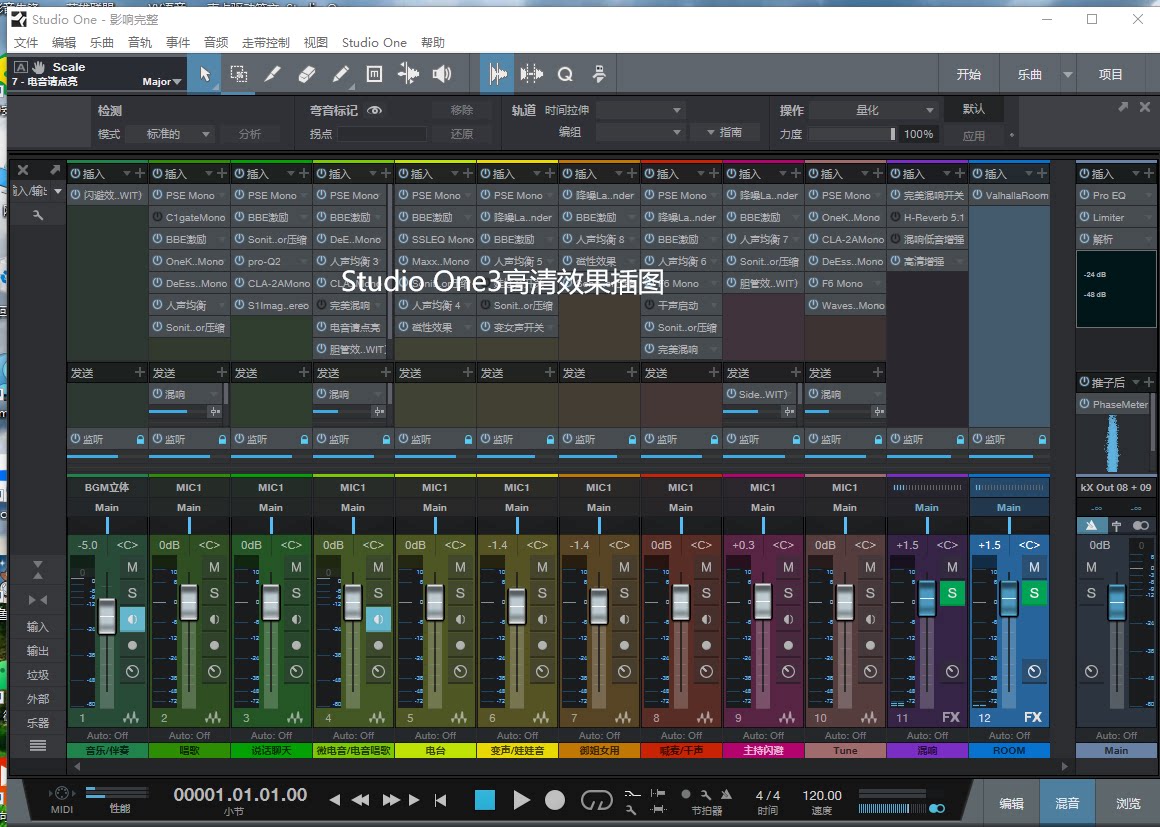Click the play button in transport
This screenshot has width=1160, height=827.
point(521,800)
